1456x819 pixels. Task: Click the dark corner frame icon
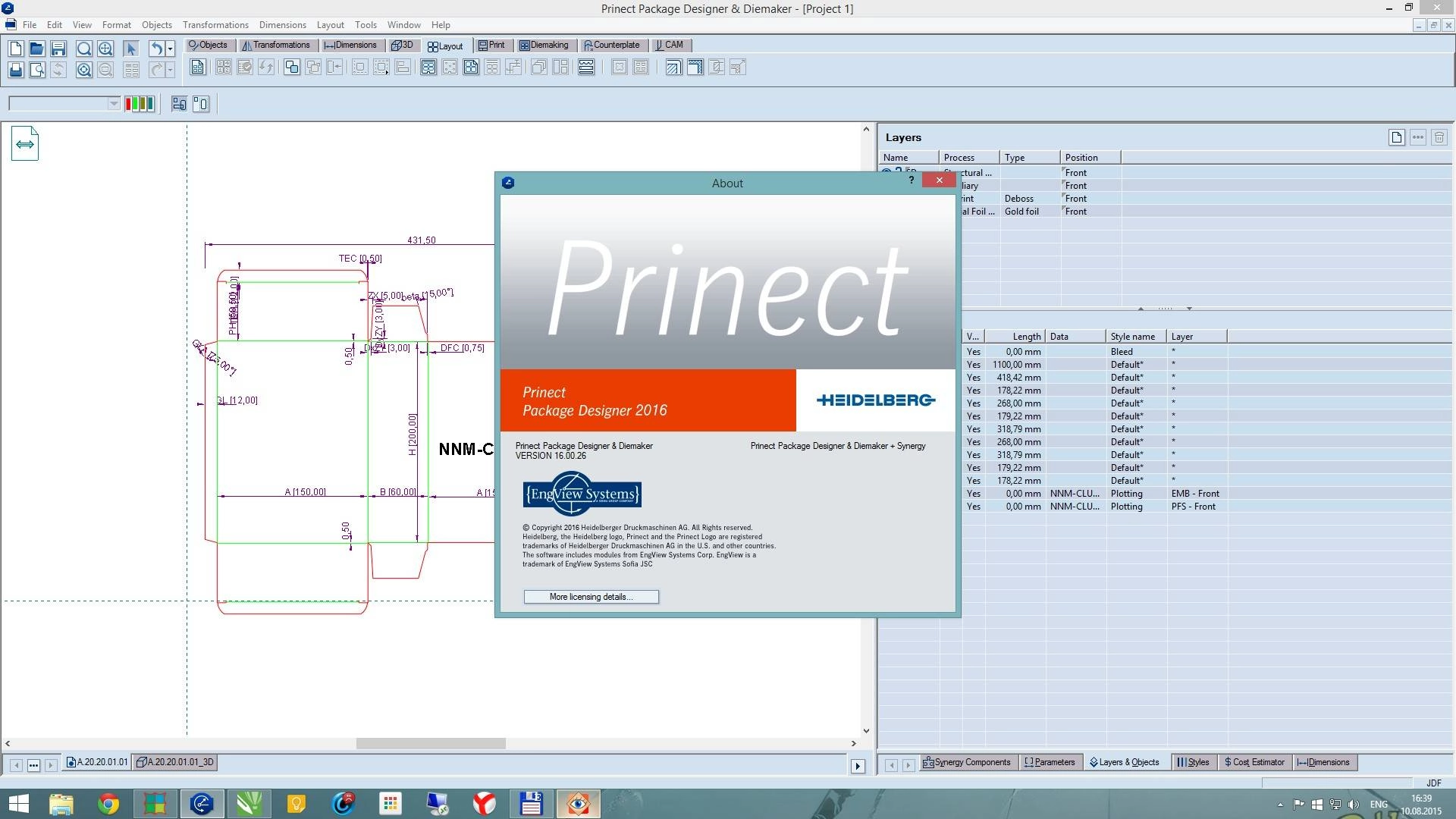click(x=695, y=67)
